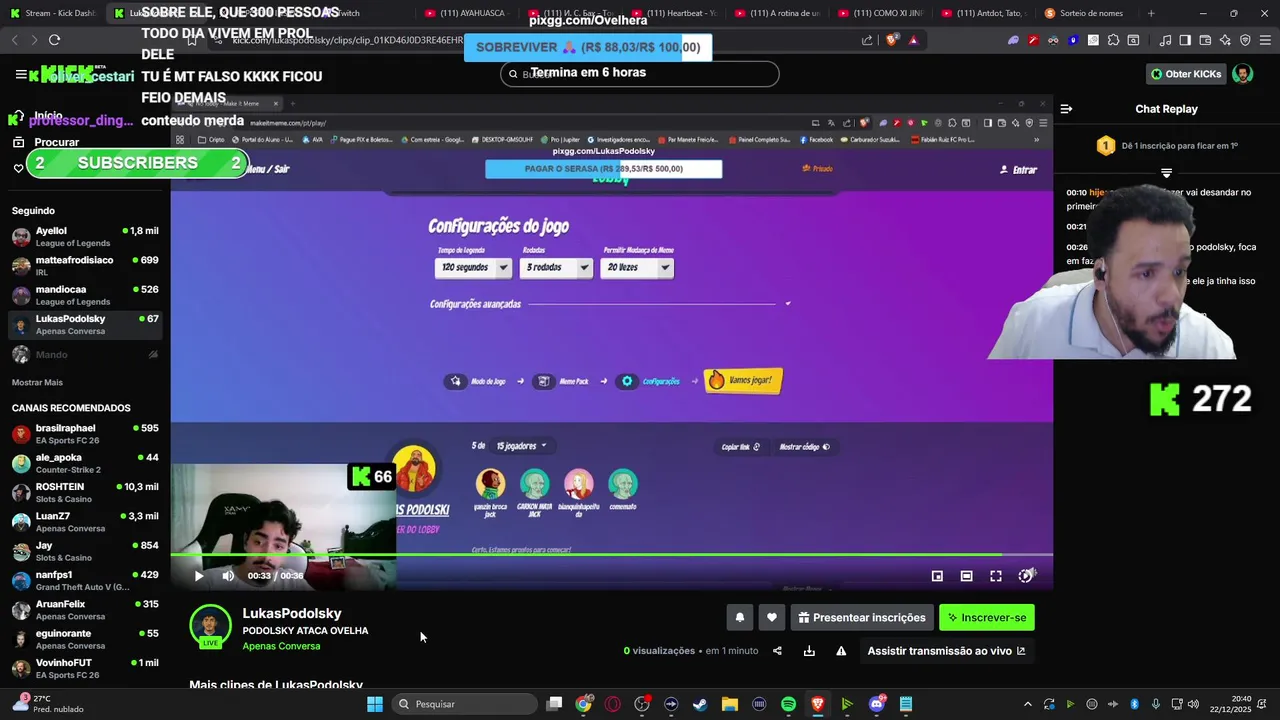Open the user profile avatar menu in the header

[x=1242, y=74]
